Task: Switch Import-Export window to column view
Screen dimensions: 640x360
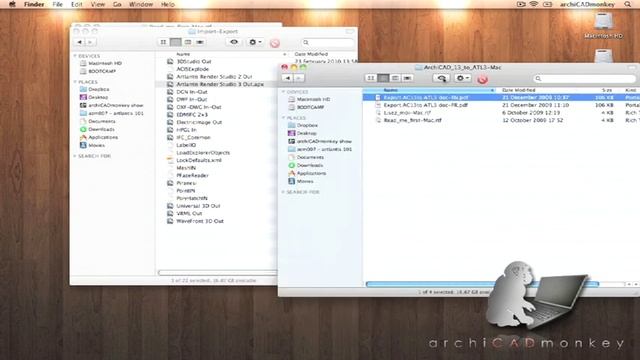Action: (188, 42)
